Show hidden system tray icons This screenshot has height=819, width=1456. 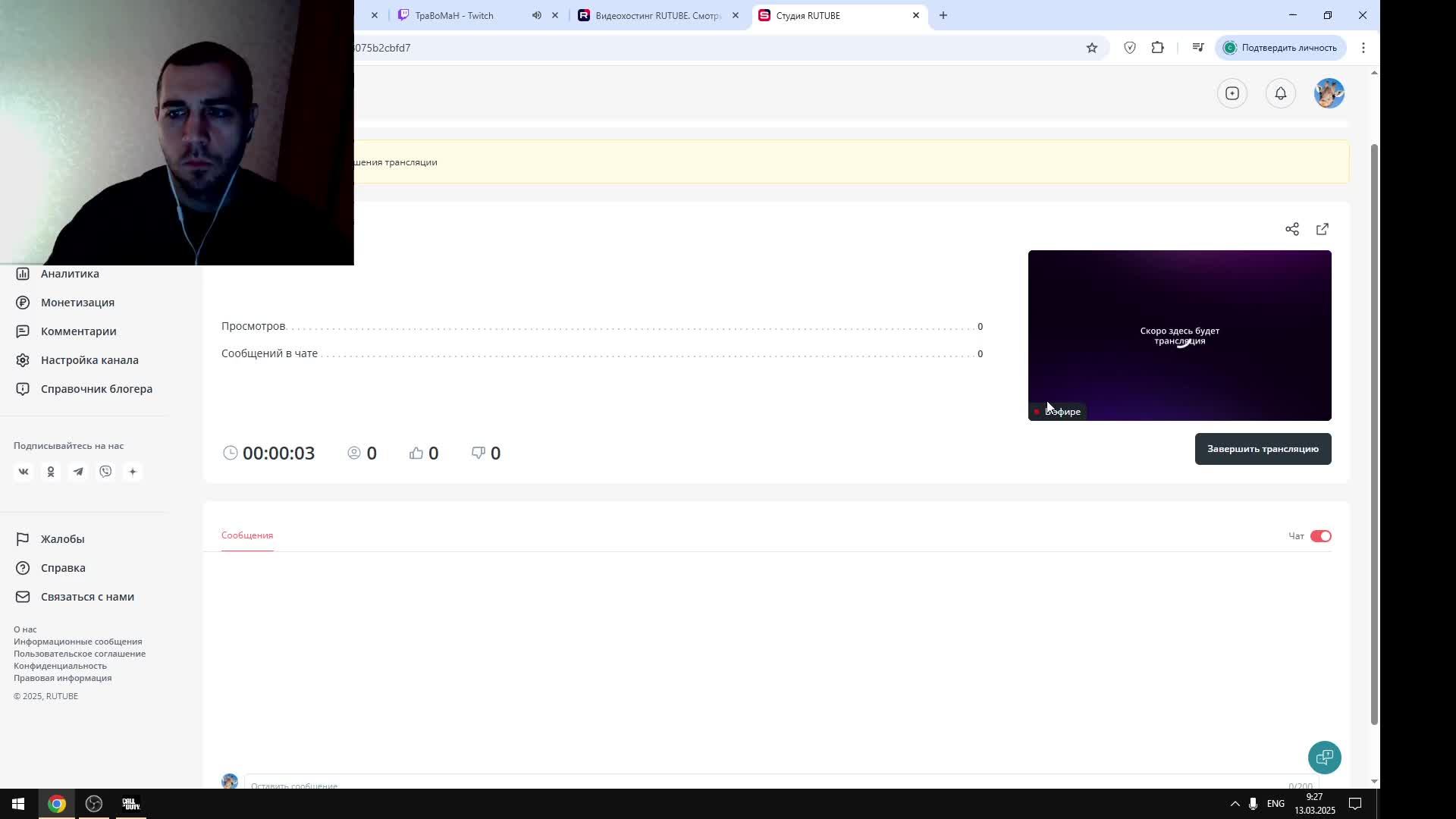[x=1235, y=804]
